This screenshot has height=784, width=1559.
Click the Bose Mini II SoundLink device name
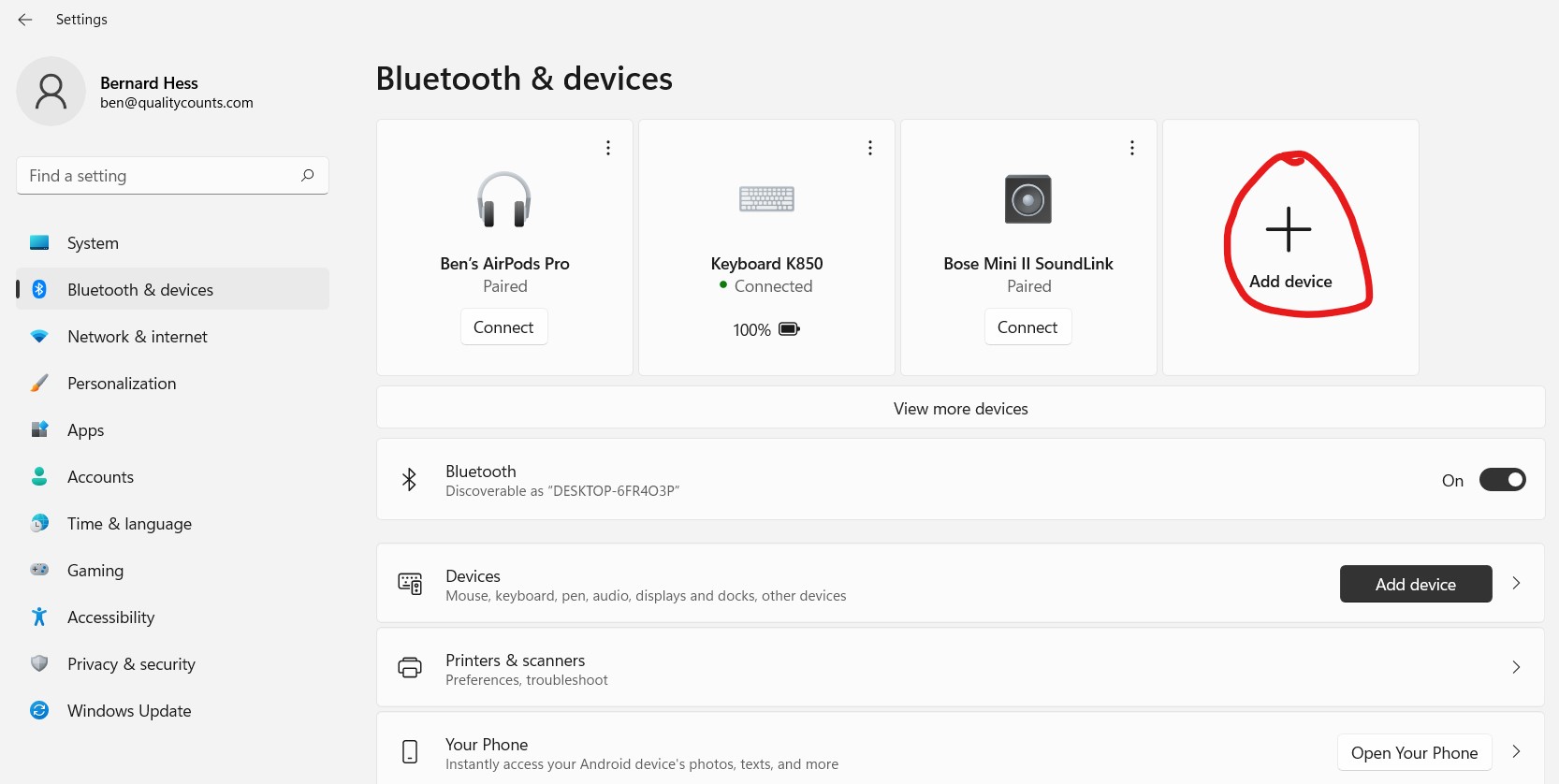pyautogui.click(x=1028, y=264)
